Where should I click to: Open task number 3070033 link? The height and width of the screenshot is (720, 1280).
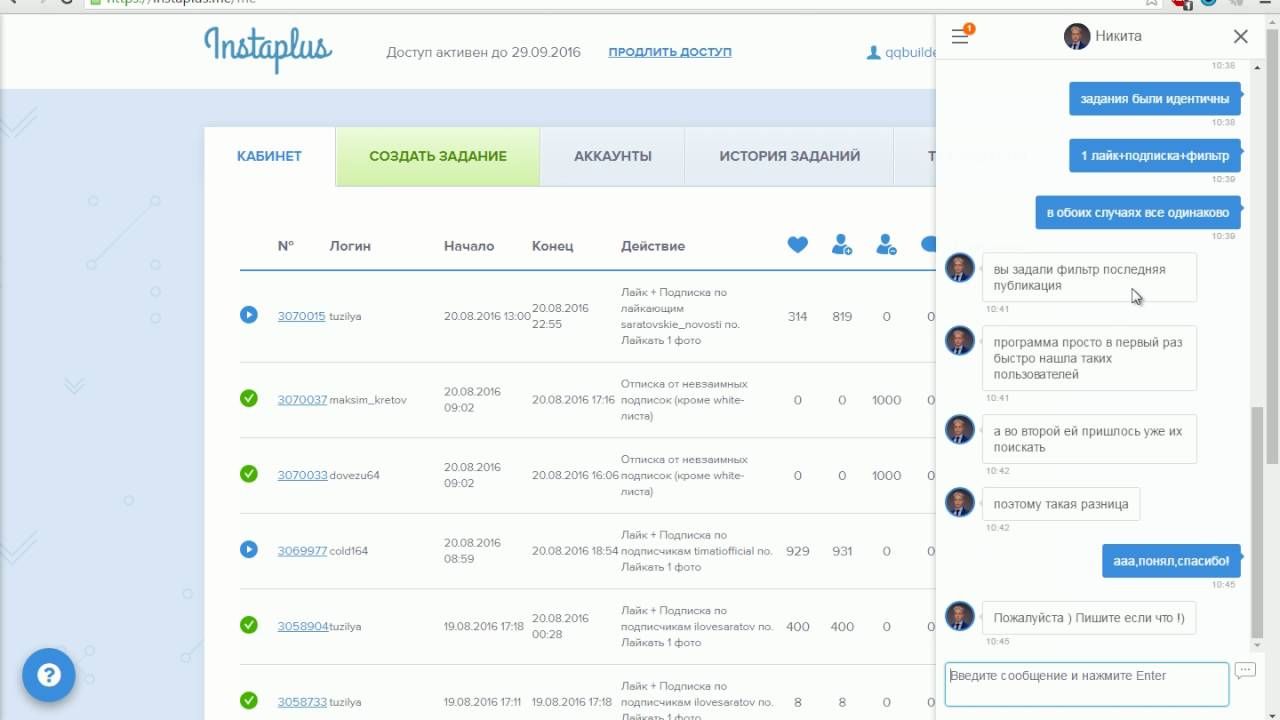302,475
